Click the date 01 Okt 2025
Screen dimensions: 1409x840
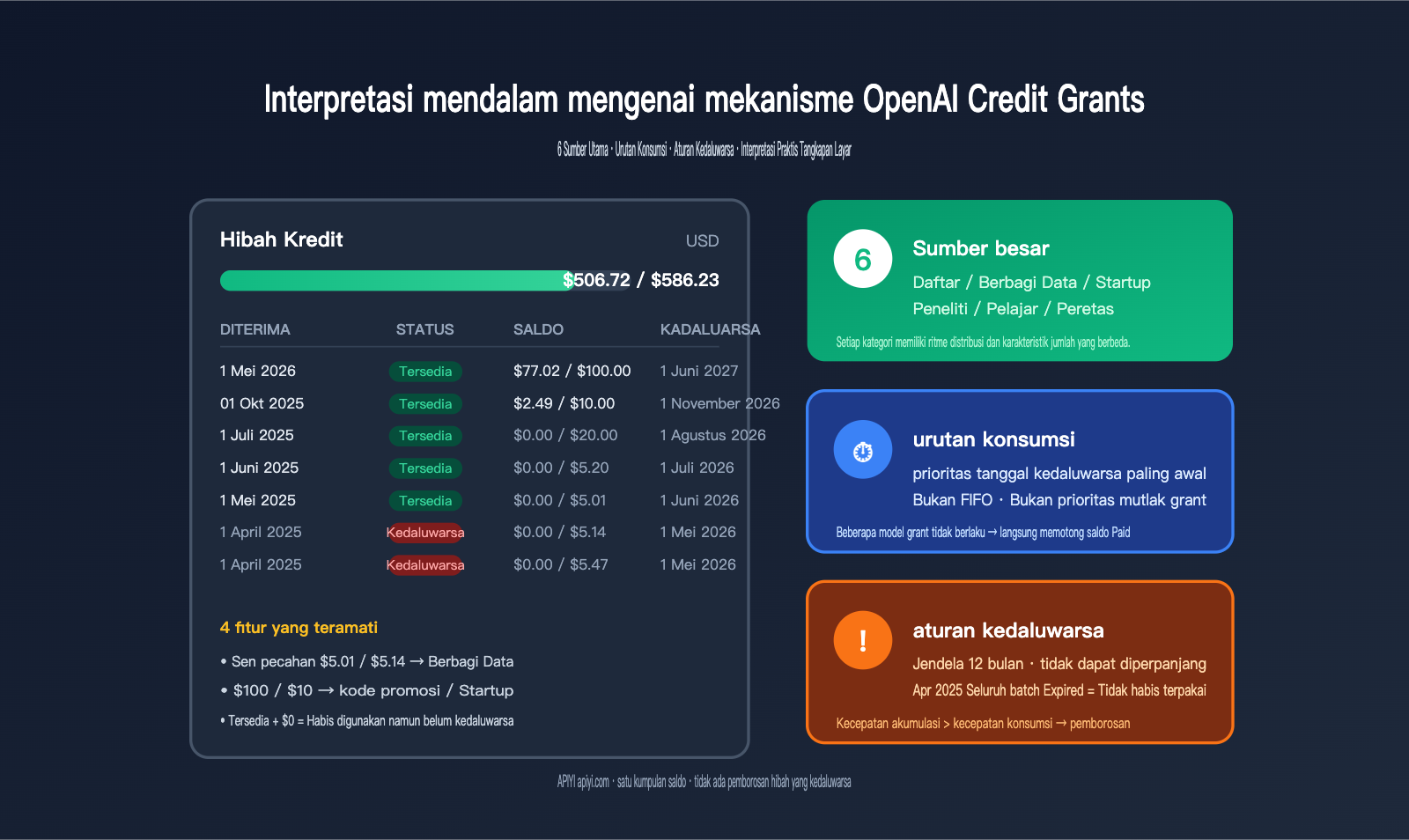pos(262,403)
